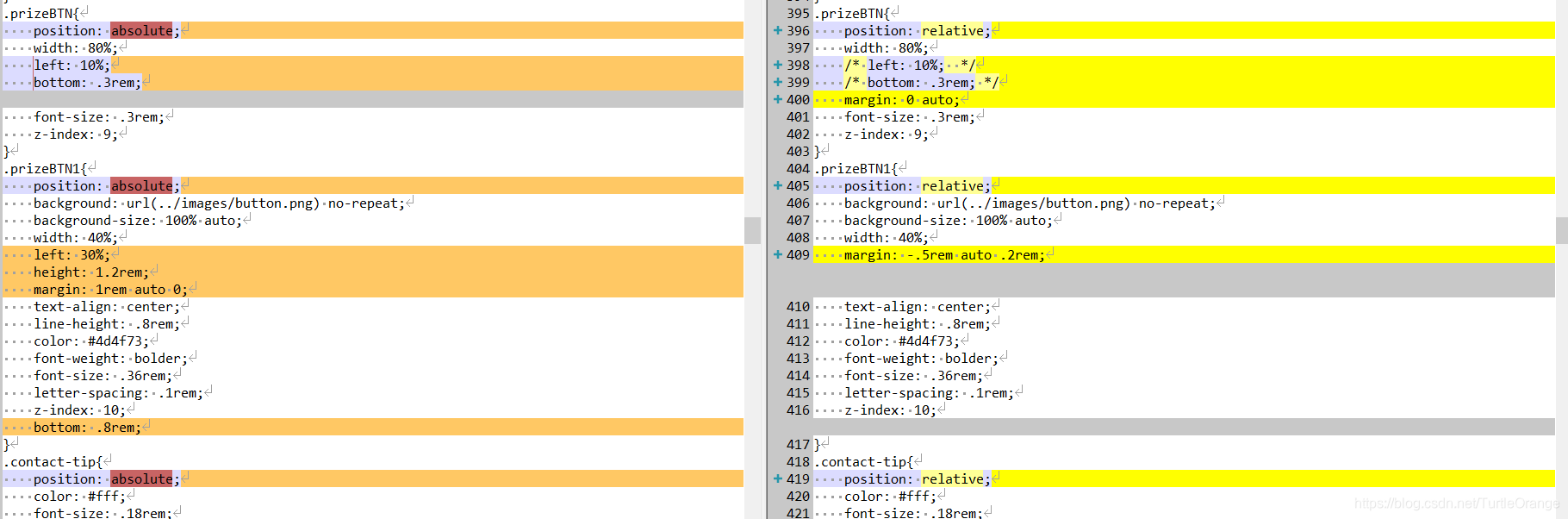This screenshot has height=519, width=1568.
Task: Click 'line-height: .8rem;' in the left pane
Action: 107,323
